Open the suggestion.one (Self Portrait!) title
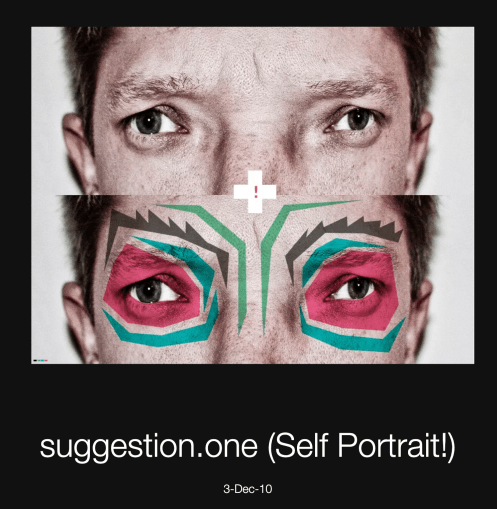 247,447
